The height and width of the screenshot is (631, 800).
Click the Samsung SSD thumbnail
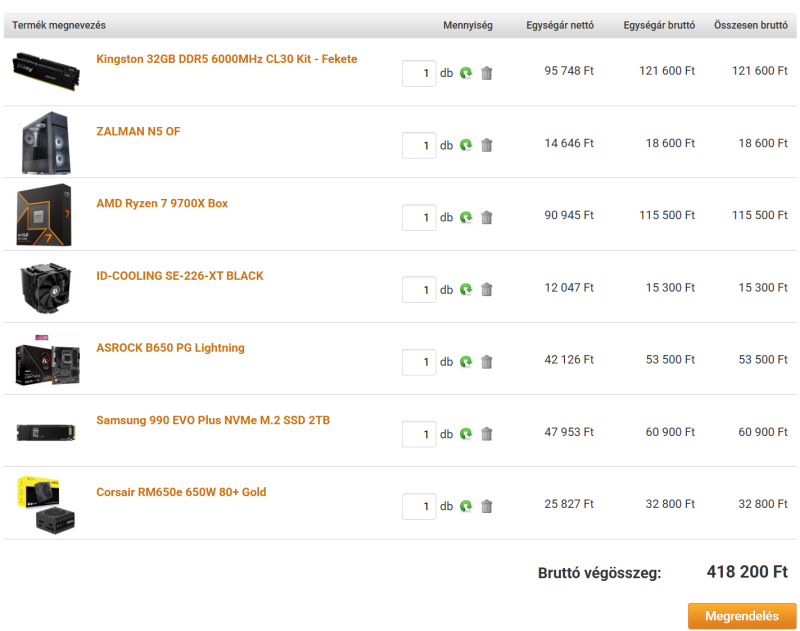[46, 433]
